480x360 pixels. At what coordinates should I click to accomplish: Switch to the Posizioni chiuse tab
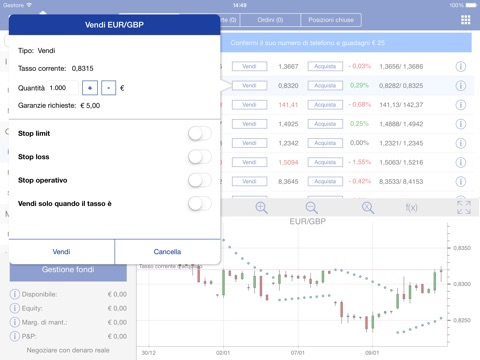[x=331, y=20]
